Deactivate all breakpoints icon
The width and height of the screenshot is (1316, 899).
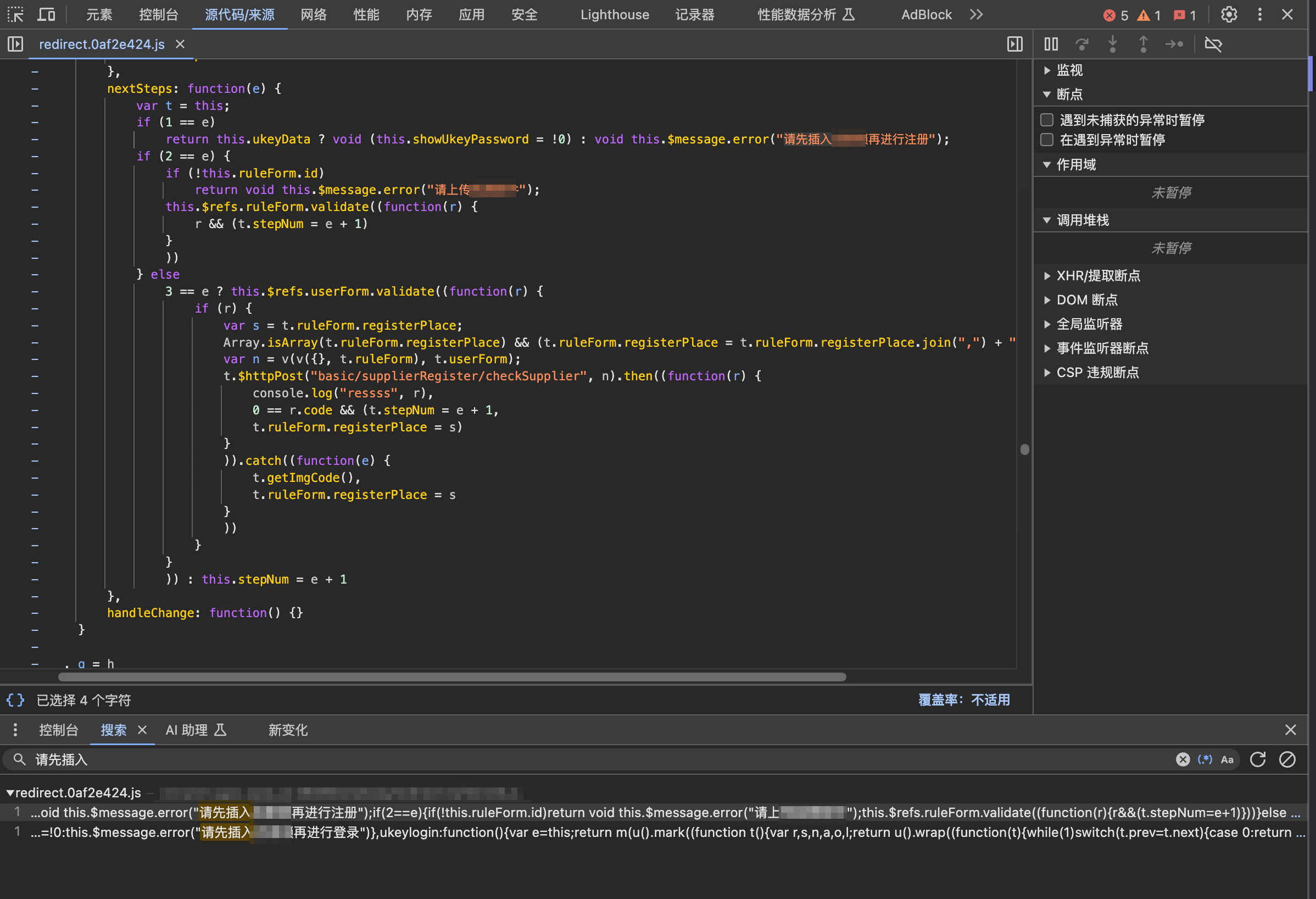1213,44
